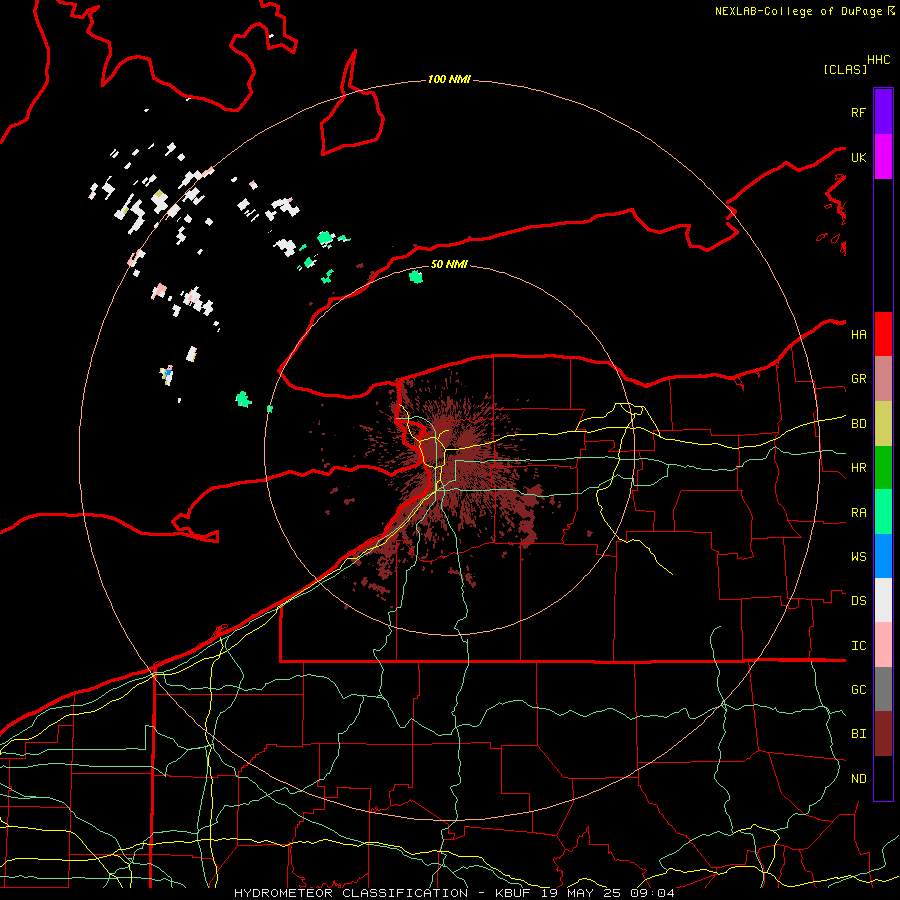Click the HR legend label
This screenshot has height=900, width=900.
coord(858,468)
